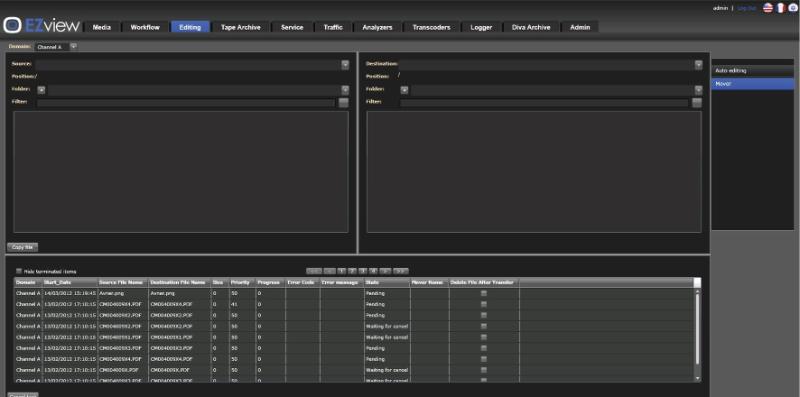Click into the source Filter field

click(x=185, y=103)
